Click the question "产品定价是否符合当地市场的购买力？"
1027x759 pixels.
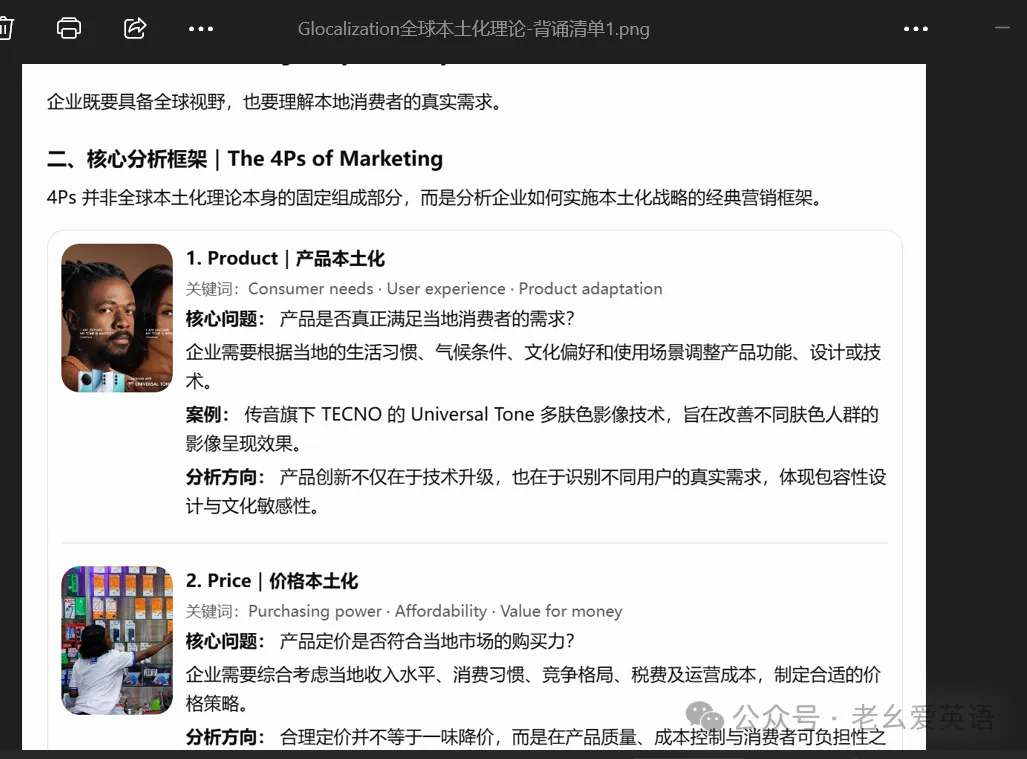click(427, 641)
